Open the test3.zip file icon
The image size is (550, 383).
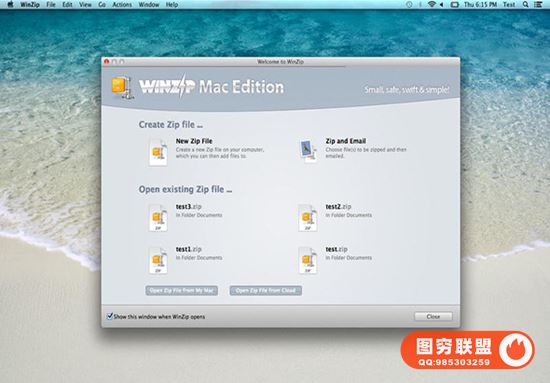pos(158,218)
